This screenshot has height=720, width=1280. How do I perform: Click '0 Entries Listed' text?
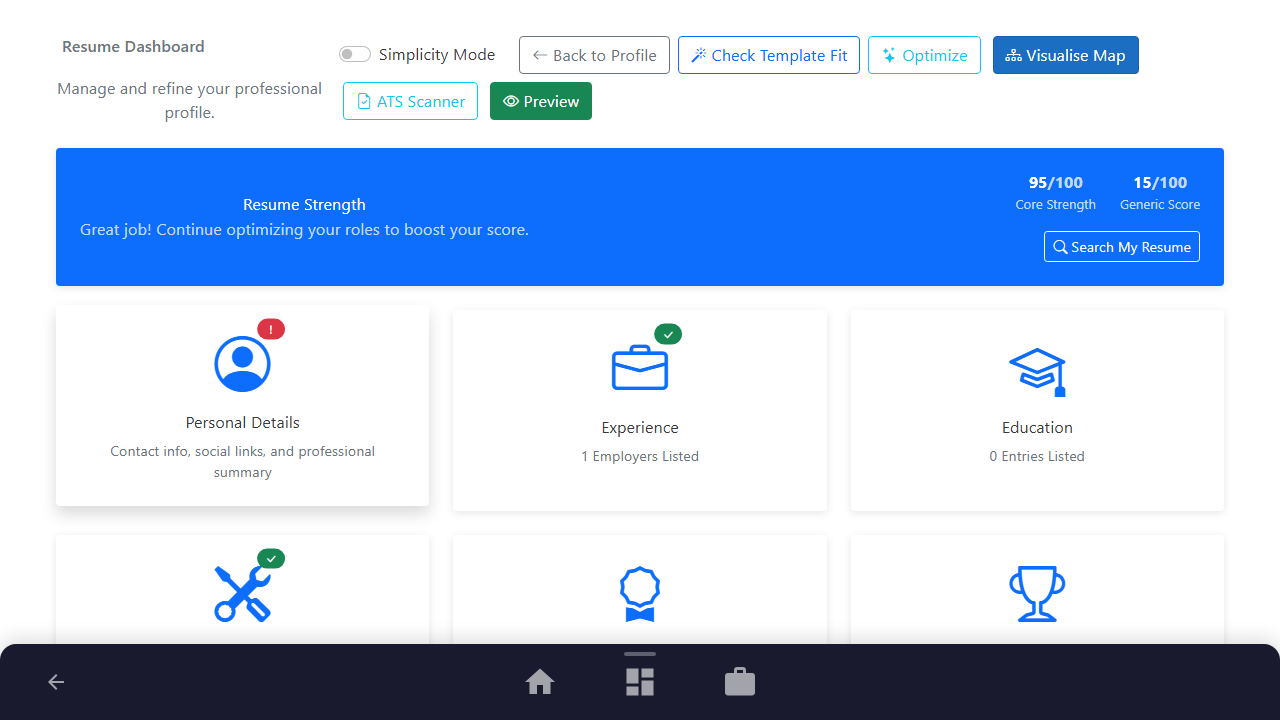[1037, 456]
